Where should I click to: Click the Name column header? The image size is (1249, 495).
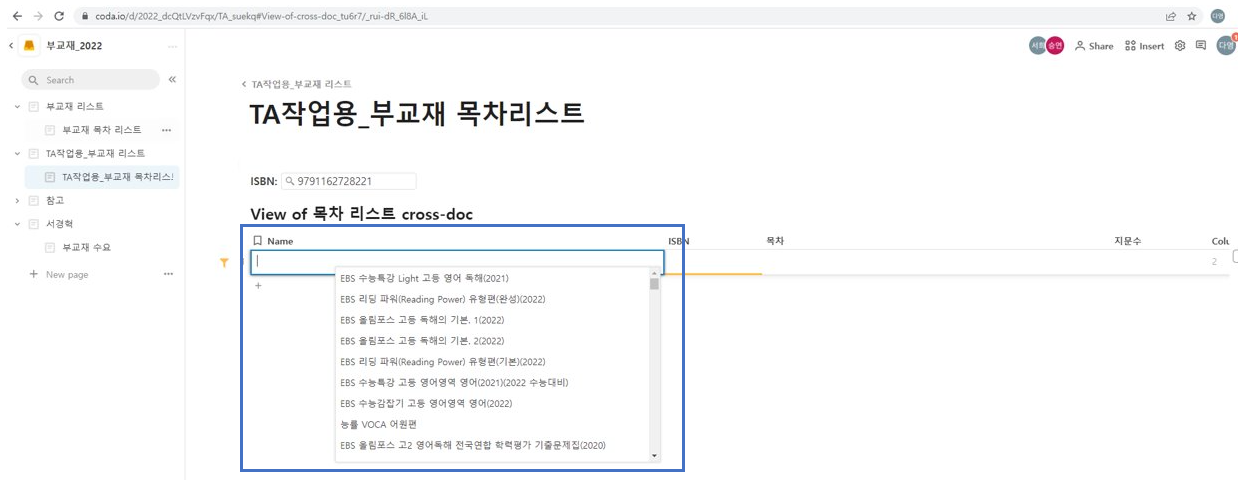(280, 241)
